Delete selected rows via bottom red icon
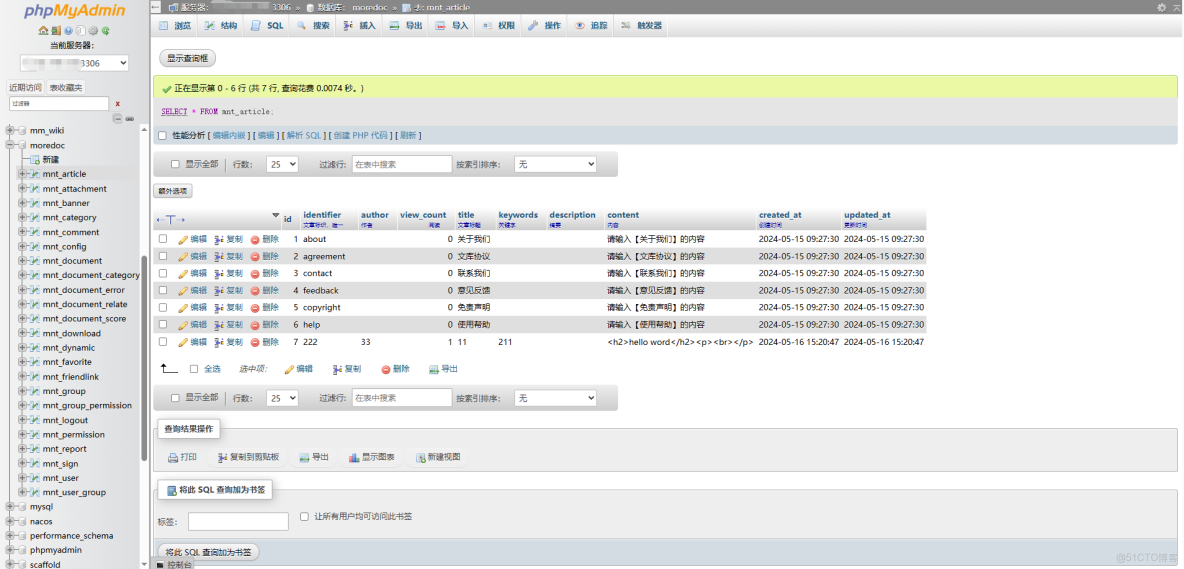The height and width of the screenshot is (569, 1184). tap(386, 369)
